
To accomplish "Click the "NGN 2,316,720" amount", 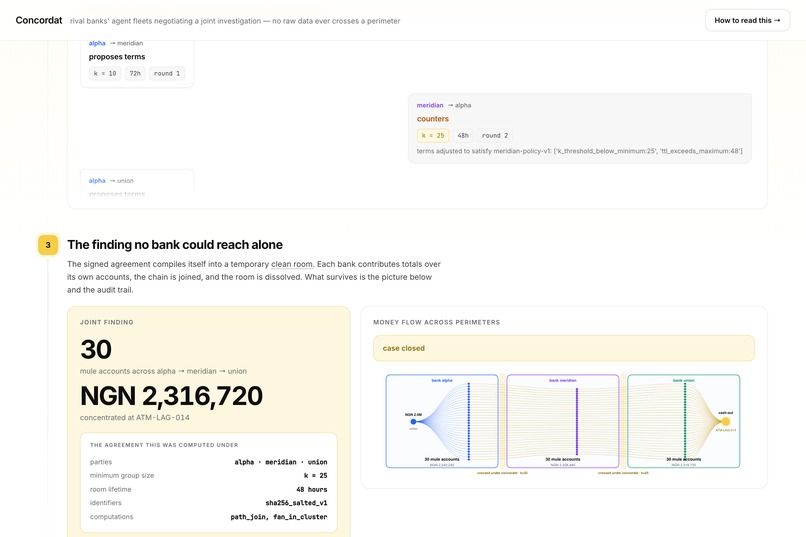I will click(171, 396).
